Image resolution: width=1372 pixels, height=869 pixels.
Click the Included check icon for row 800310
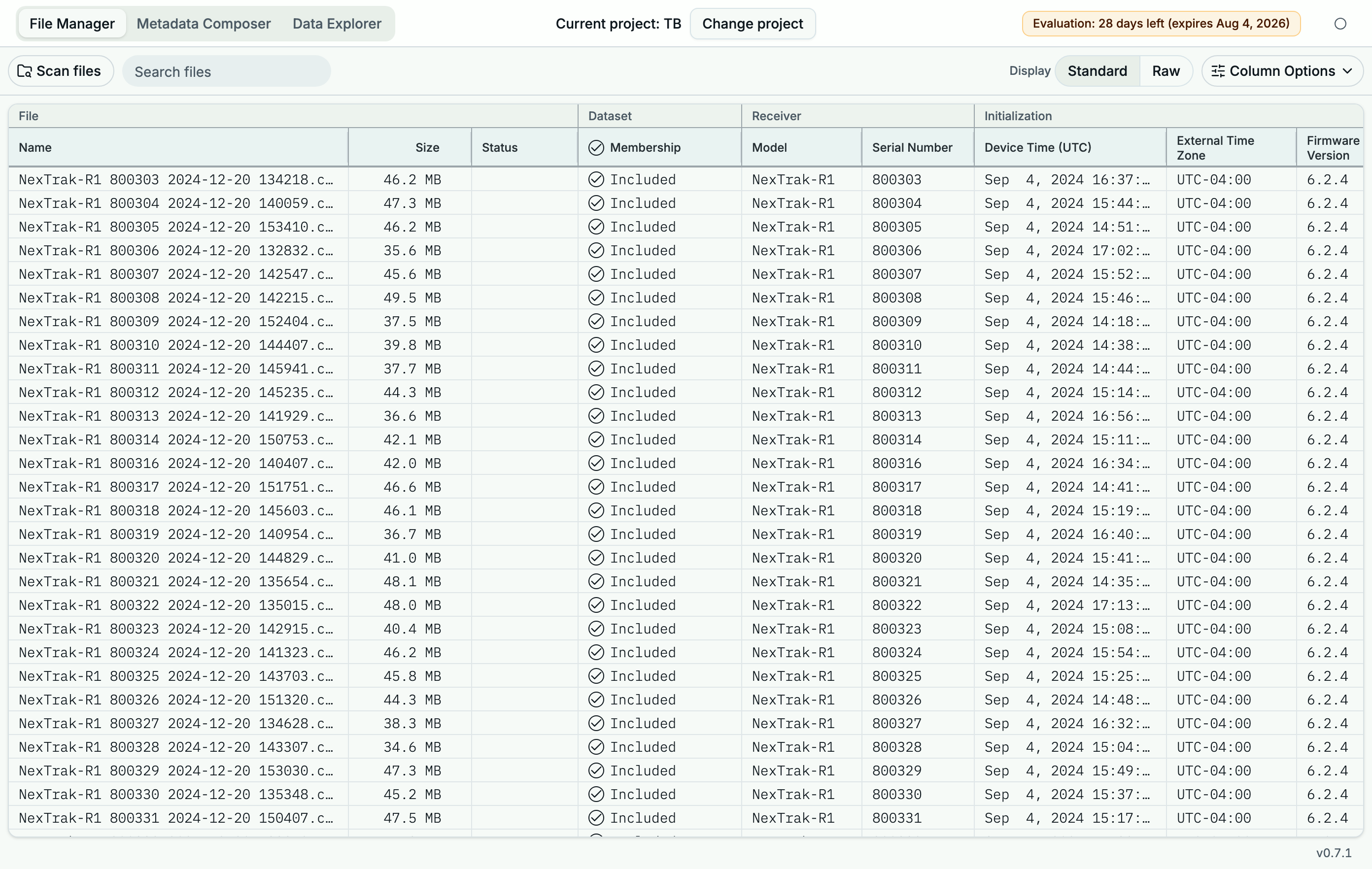[x=596, y=345]
